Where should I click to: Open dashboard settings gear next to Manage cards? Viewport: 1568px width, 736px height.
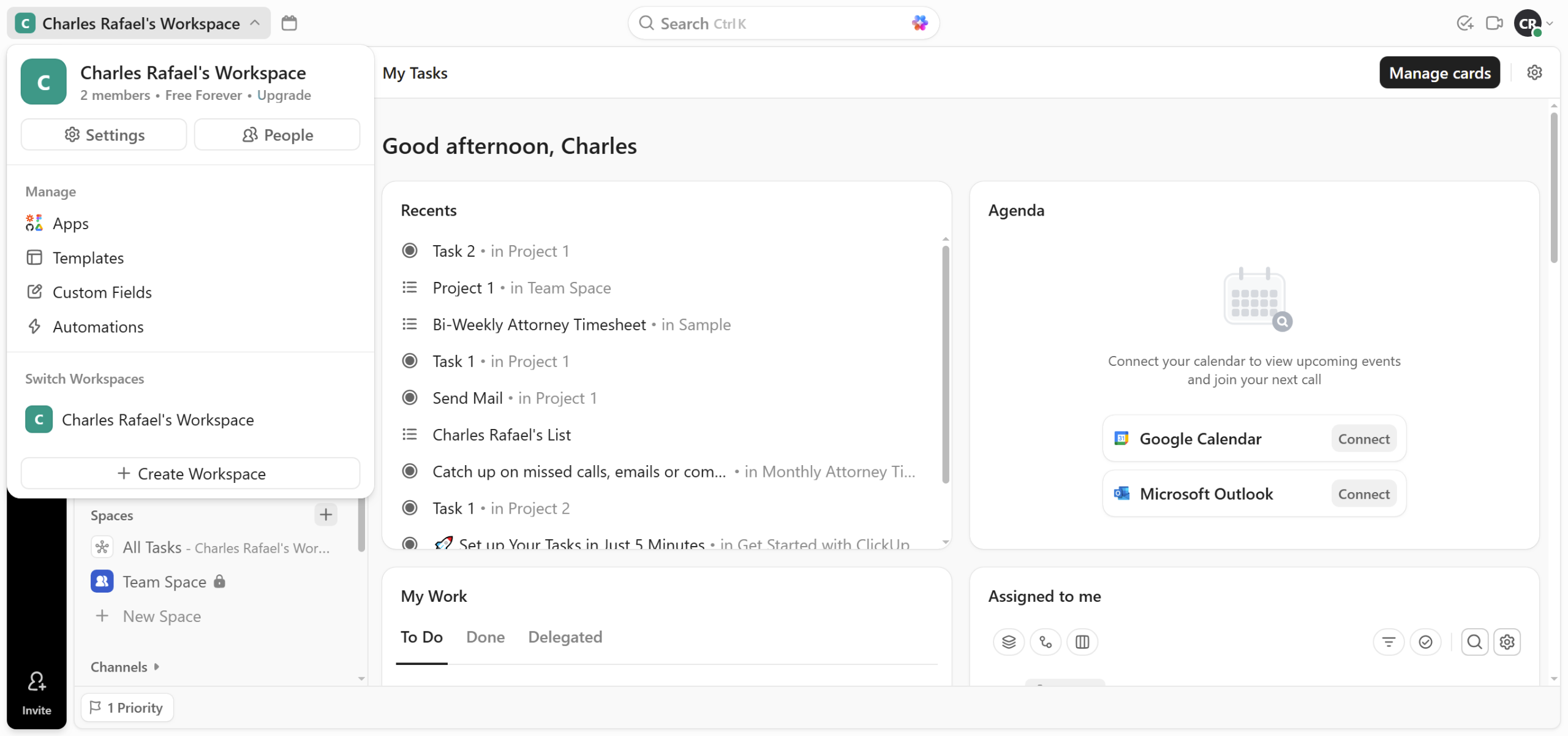tap(1534, 73)
